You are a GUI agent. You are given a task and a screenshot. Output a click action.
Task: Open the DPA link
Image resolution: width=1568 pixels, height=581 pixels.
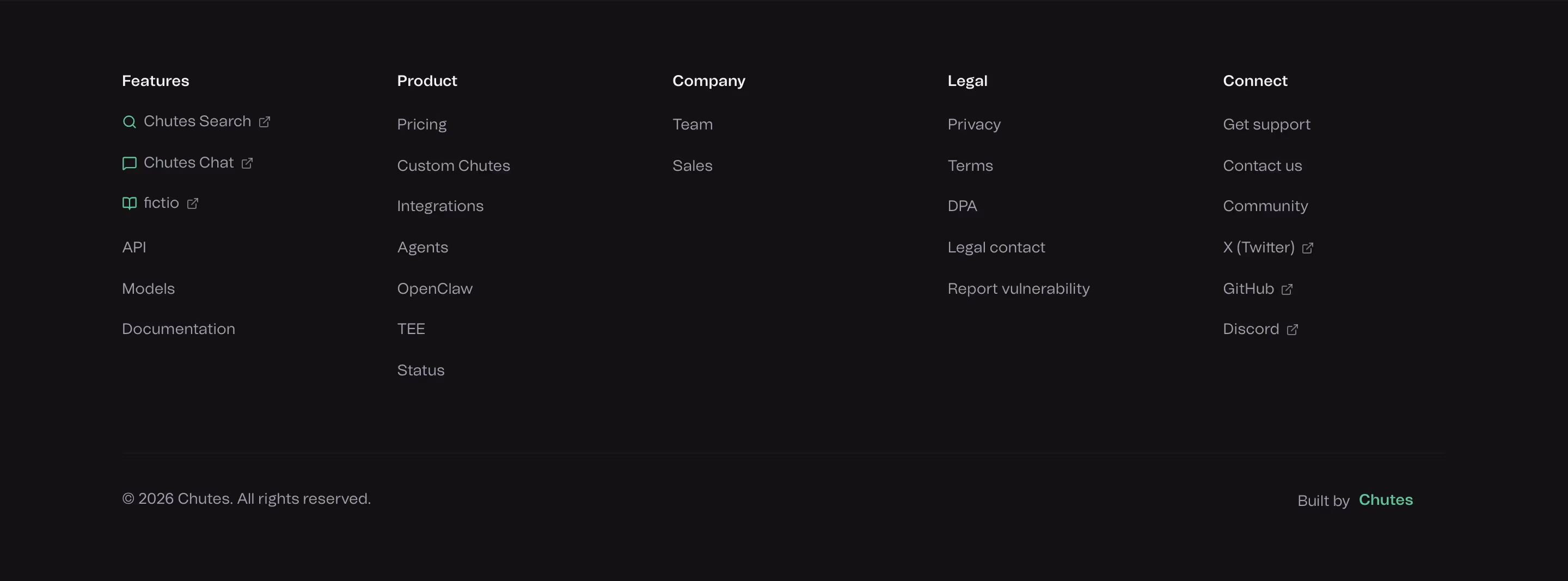coord(961,206)
